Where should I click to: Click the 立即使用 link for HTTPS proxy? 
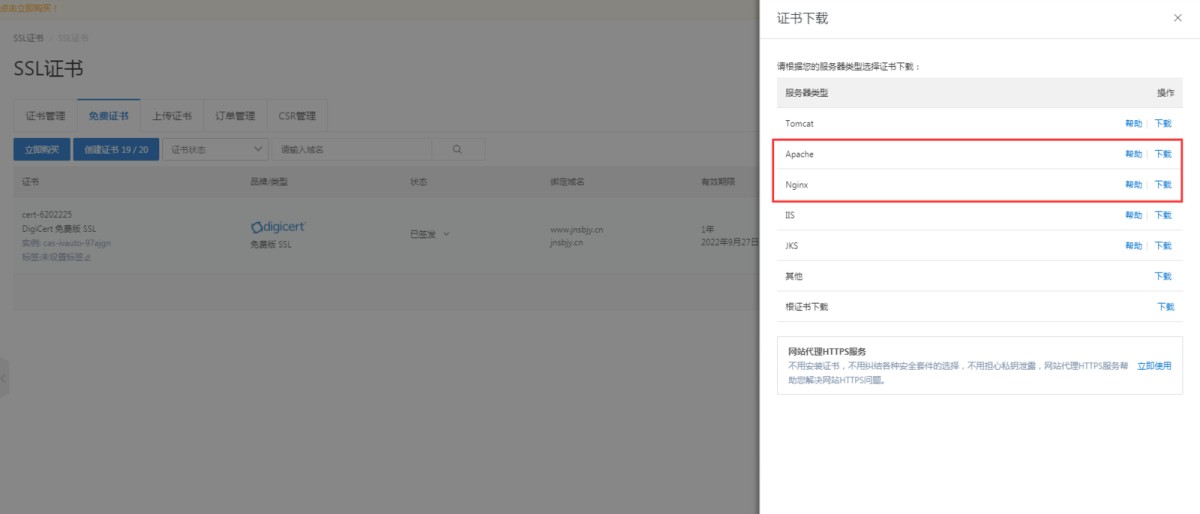coord(1153,366)
